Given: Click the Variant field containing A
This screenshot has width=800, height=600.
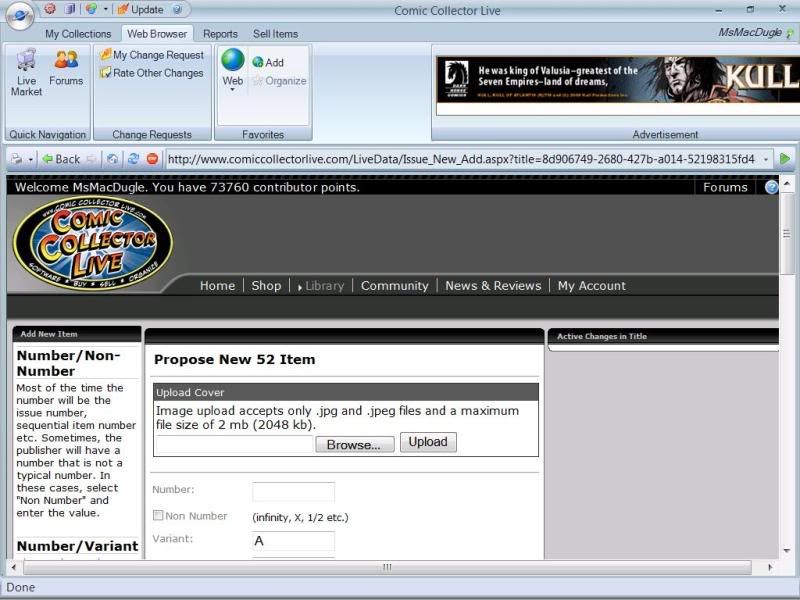Looking at the screenshot, I should coord(293,541).
